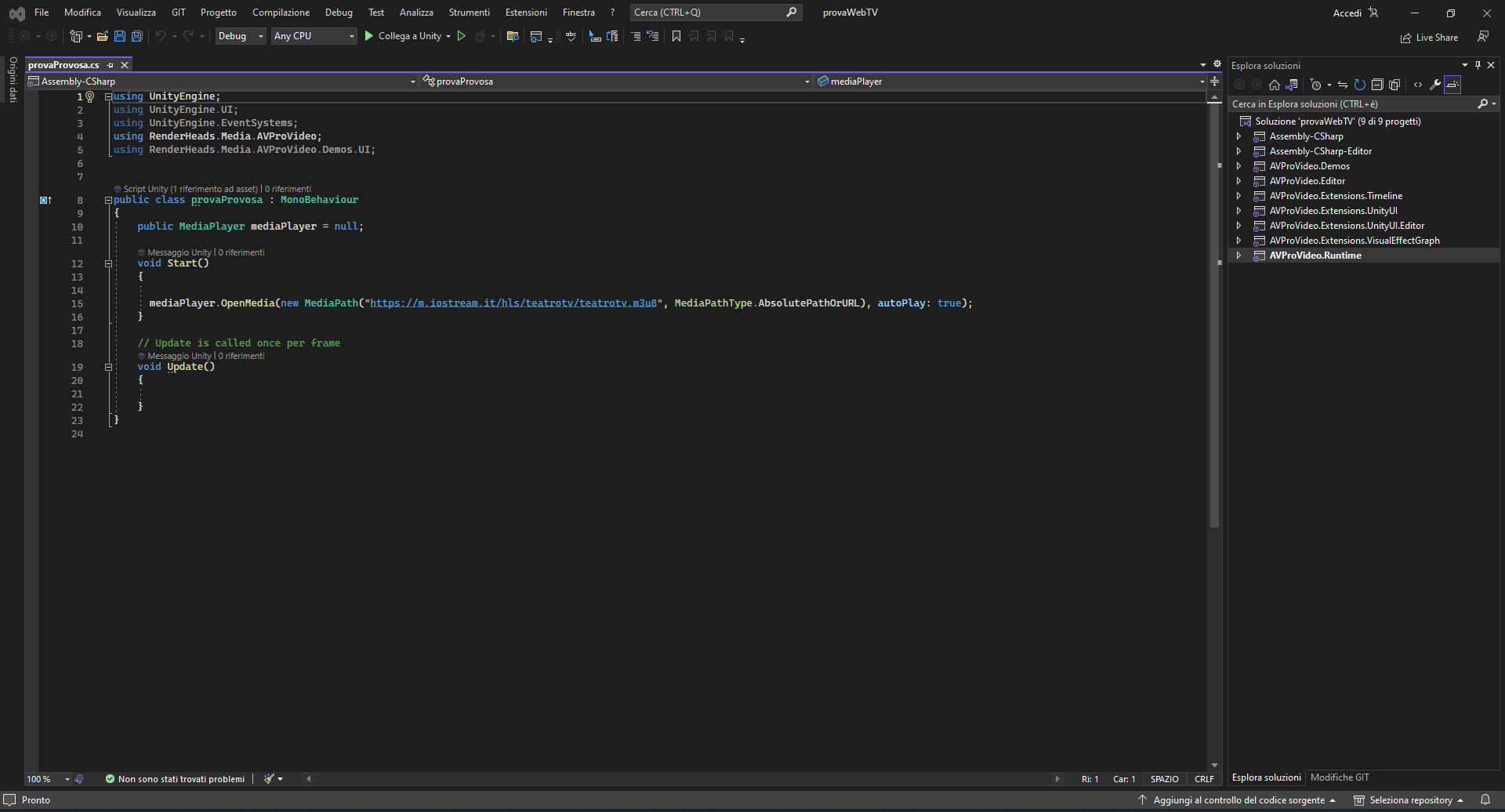This screenshot has width=1505, height=812.
Task: Toggle a bookmark on the current line
Action: coord(676,36)
